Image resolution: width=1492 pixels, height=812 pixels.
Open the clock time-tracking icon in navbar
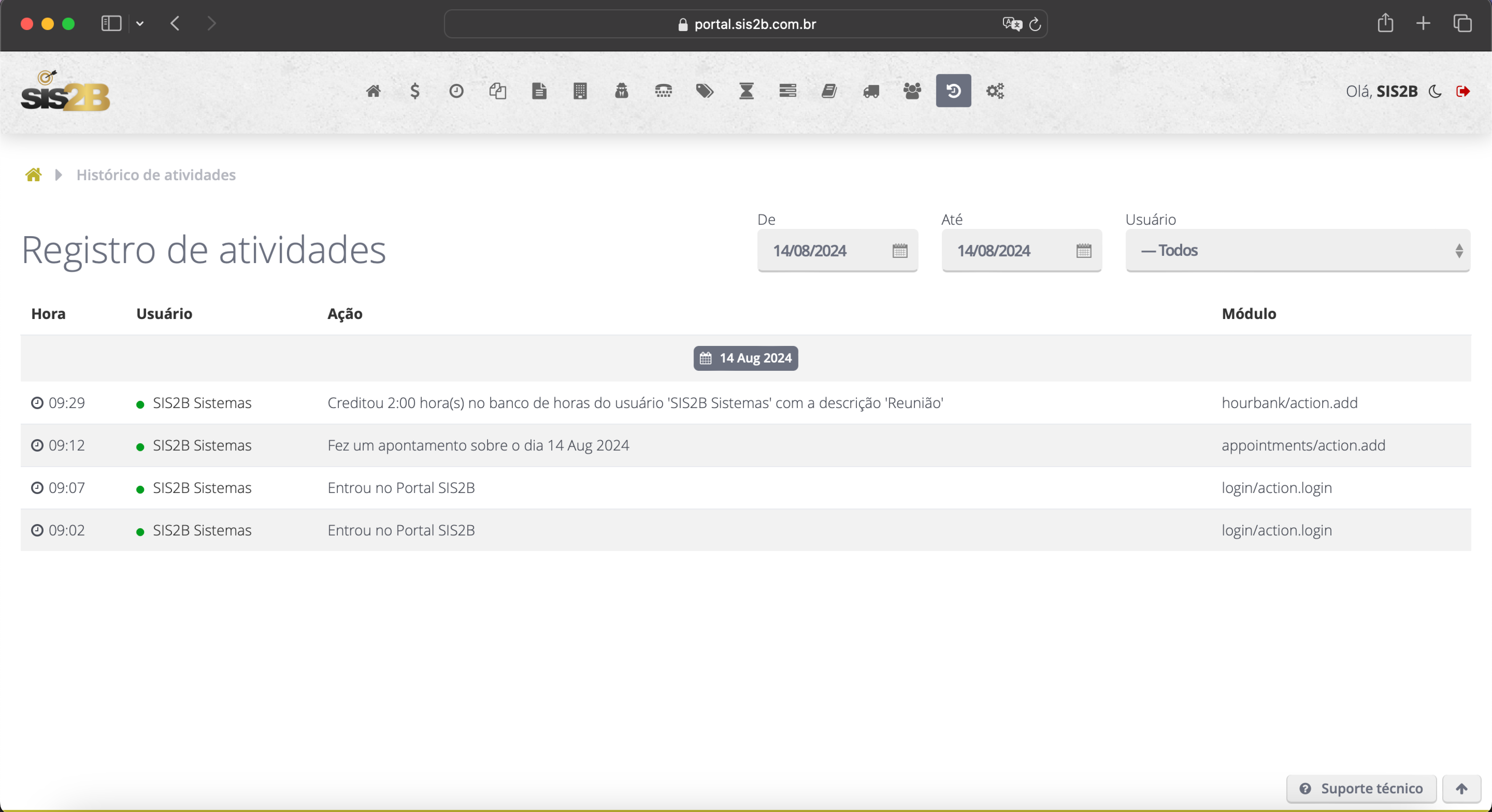(456, 91)
